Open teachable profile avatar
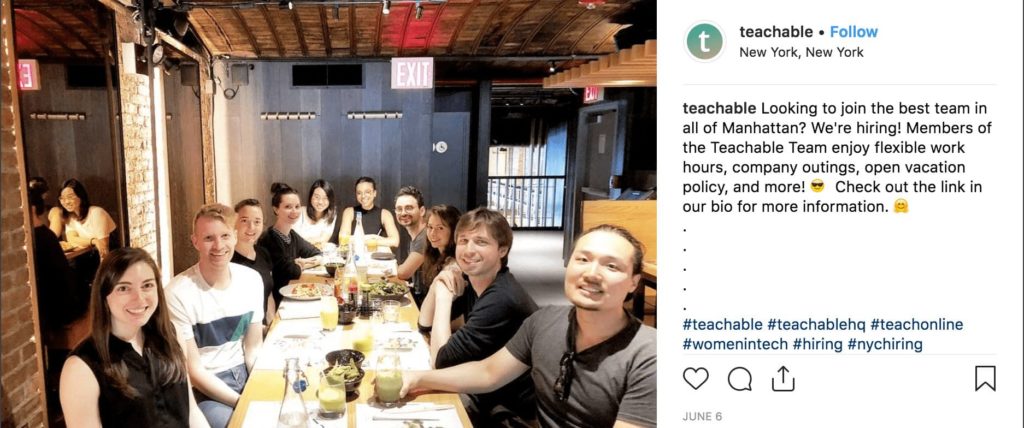The width and height of the screenshot is (1024, 428). 704,42
